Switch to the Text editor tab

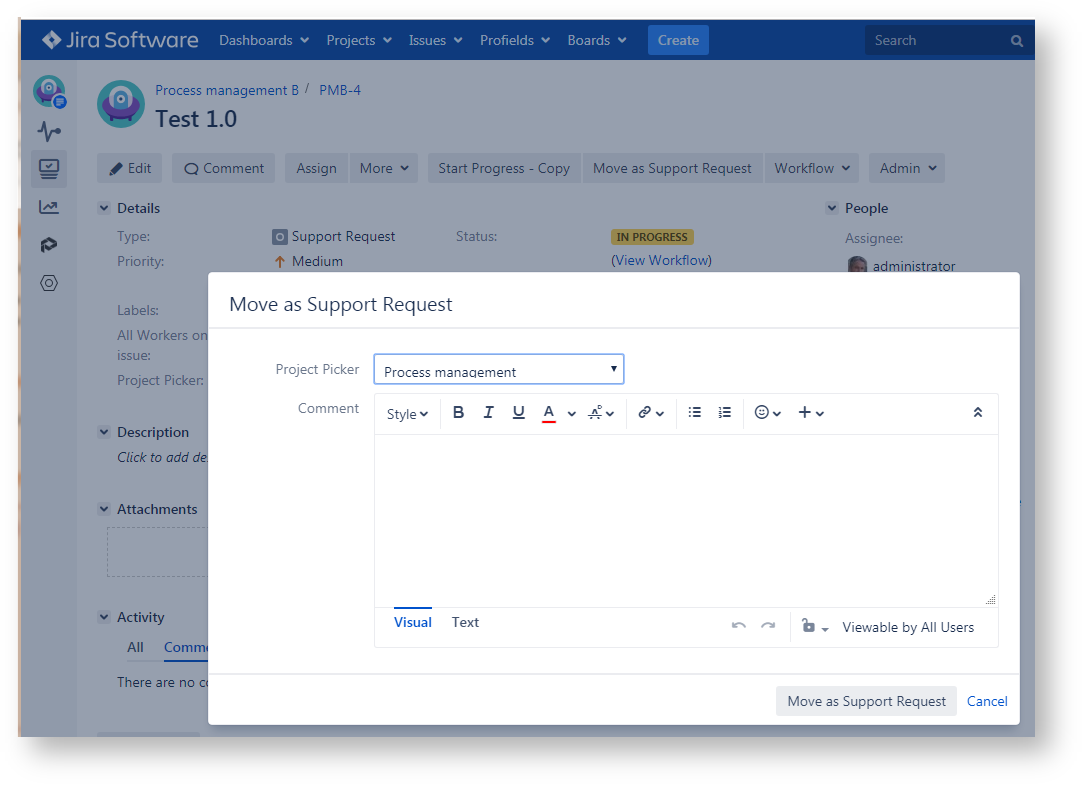pos(465,622)
